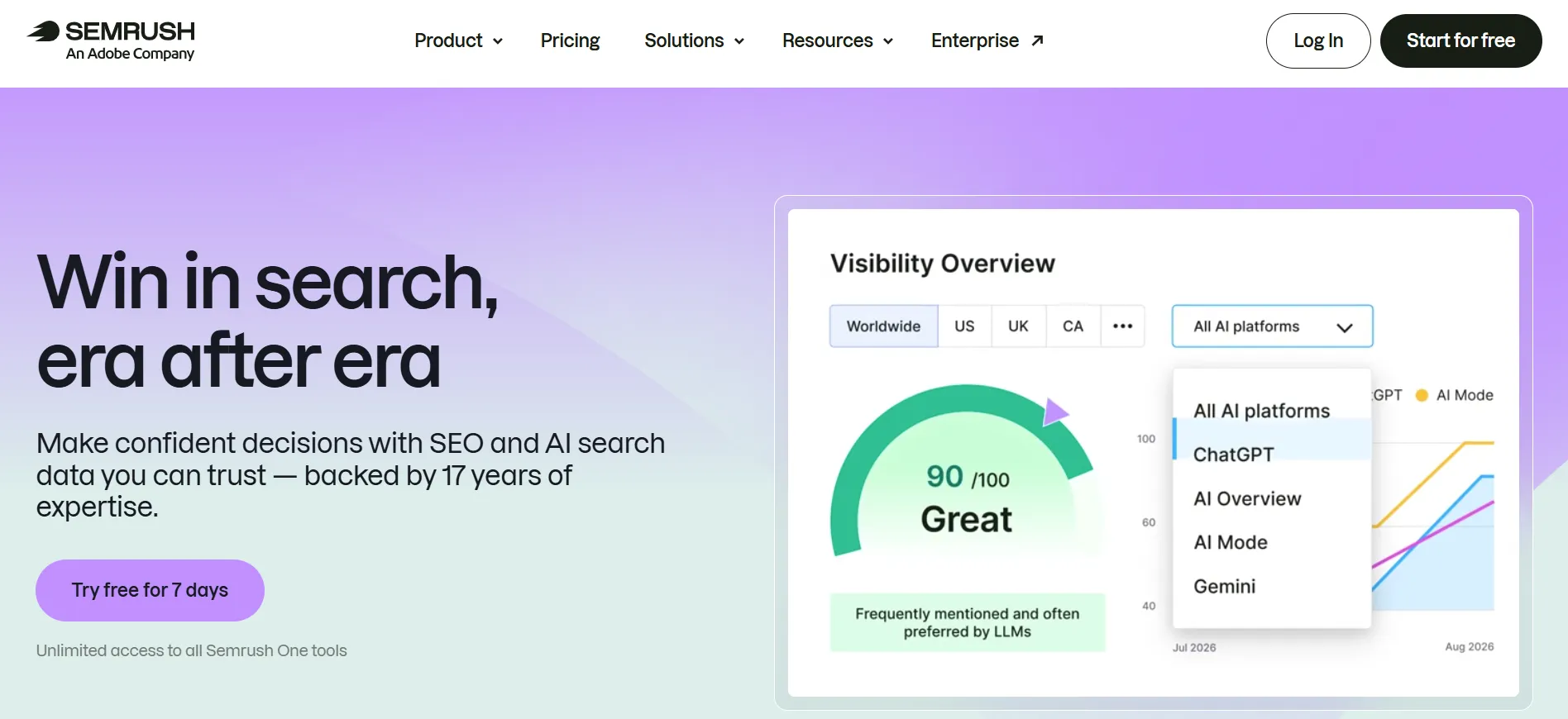This screenshot has height=719, width=1568.
Task: Click the Frequently mentioned by LLMs note
Action: [x=968, y=622]
